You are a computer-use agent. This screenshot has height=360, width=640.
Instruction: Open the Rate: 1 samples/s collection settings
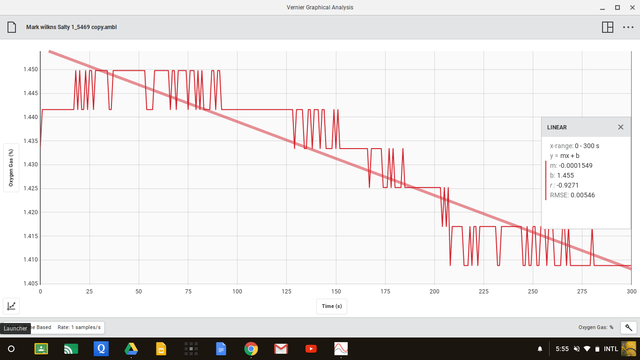pyautogui.click(x=79, y=327)
